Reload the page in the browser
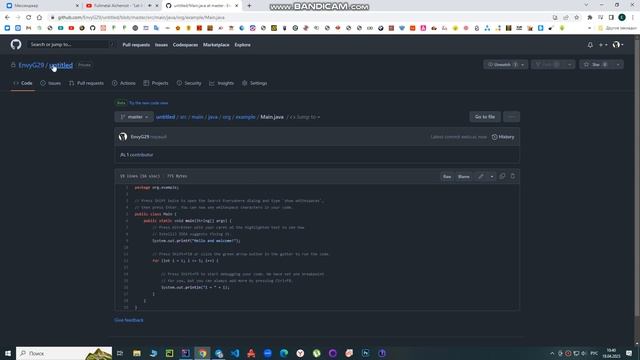This screenshot has width=640, height=360. tap(28, 18)
